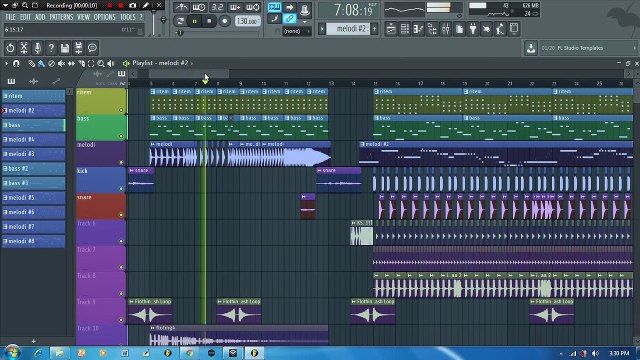
Task: Select the slip tool in playlist toolbar
Action: point(71,63)
